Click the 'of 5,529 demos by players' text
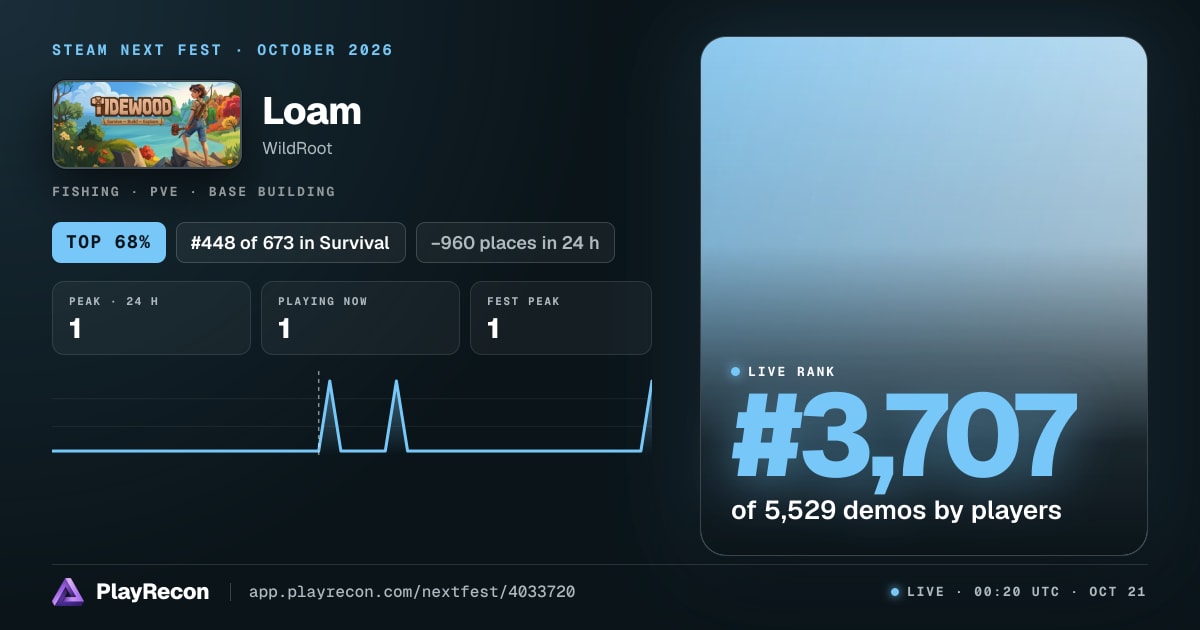 [x=896, y=510]
